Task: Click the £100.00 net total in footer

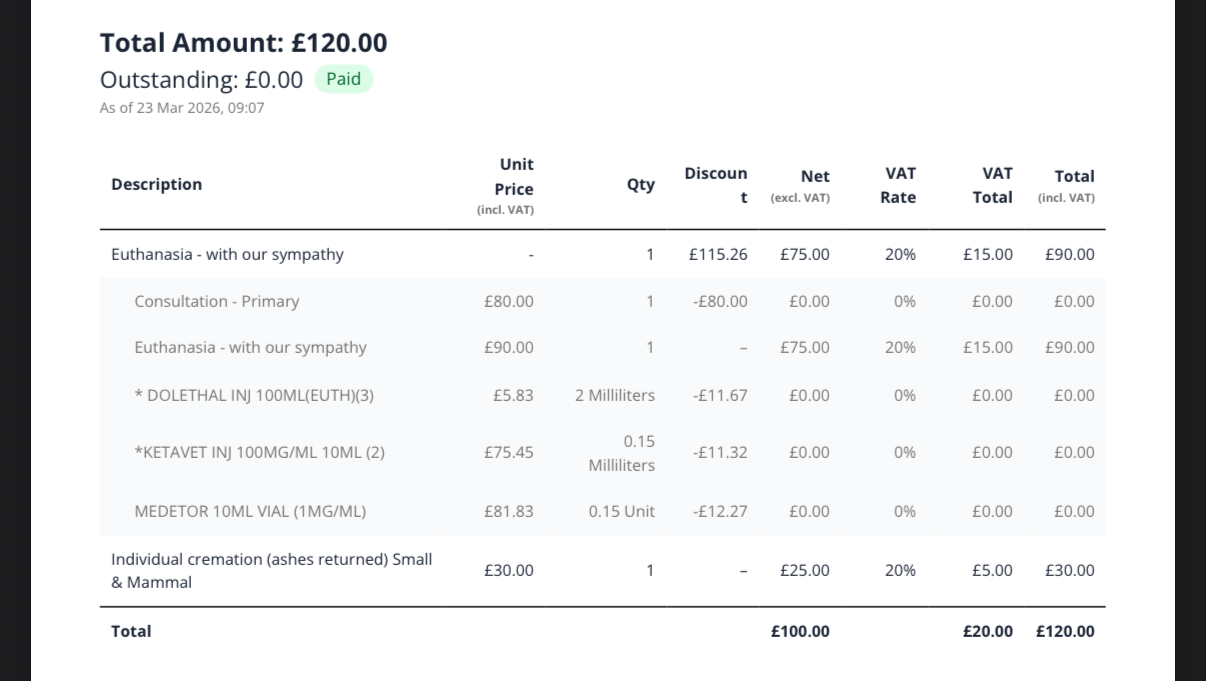Action: click(x=800, y=631)
